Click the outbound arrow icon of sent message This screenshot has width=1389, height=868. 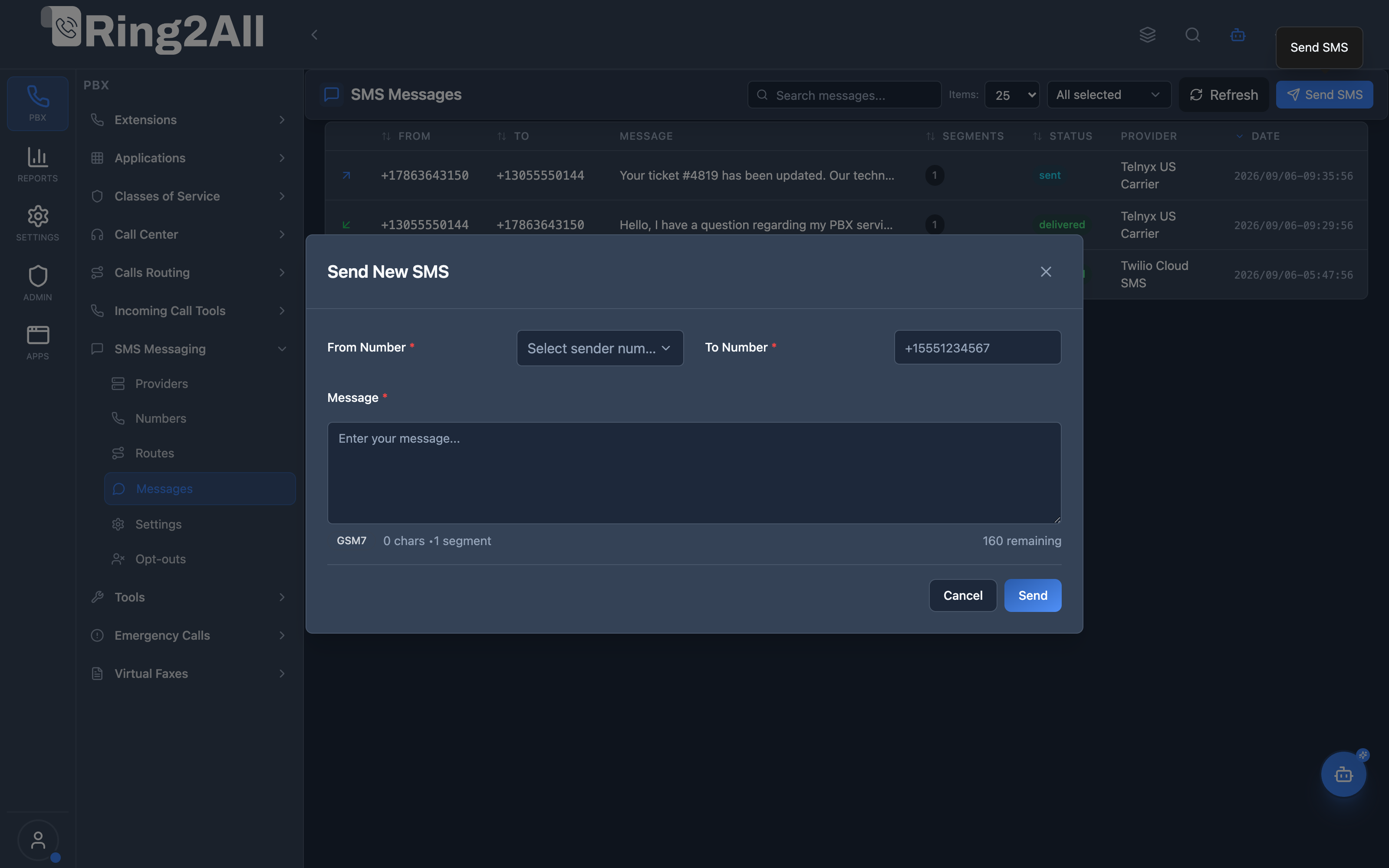pos(346,176)
